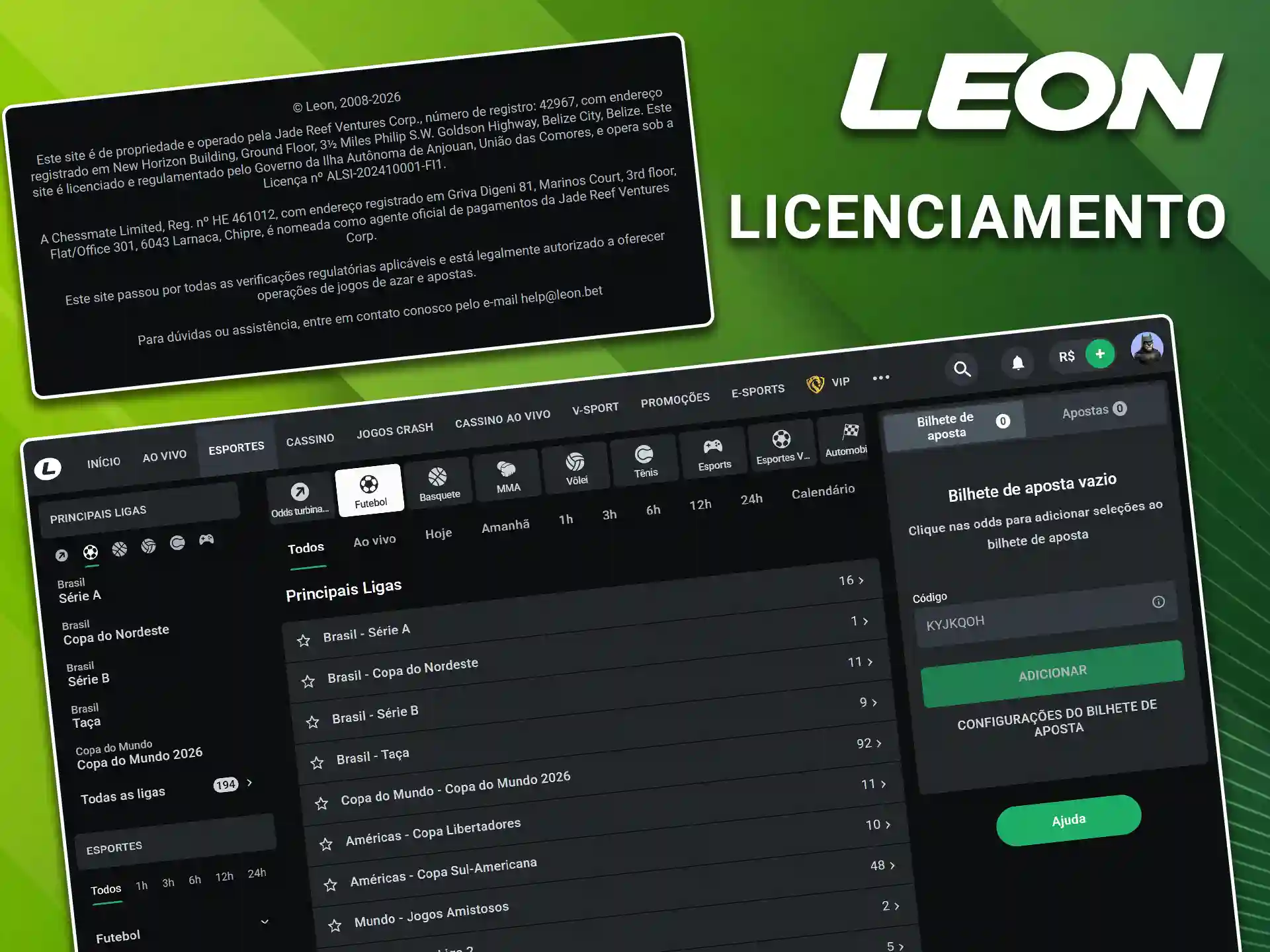This screenshot has width=1270, height=952.
Task: Click the R$ balance indicator
Action: pos(1066,357)
